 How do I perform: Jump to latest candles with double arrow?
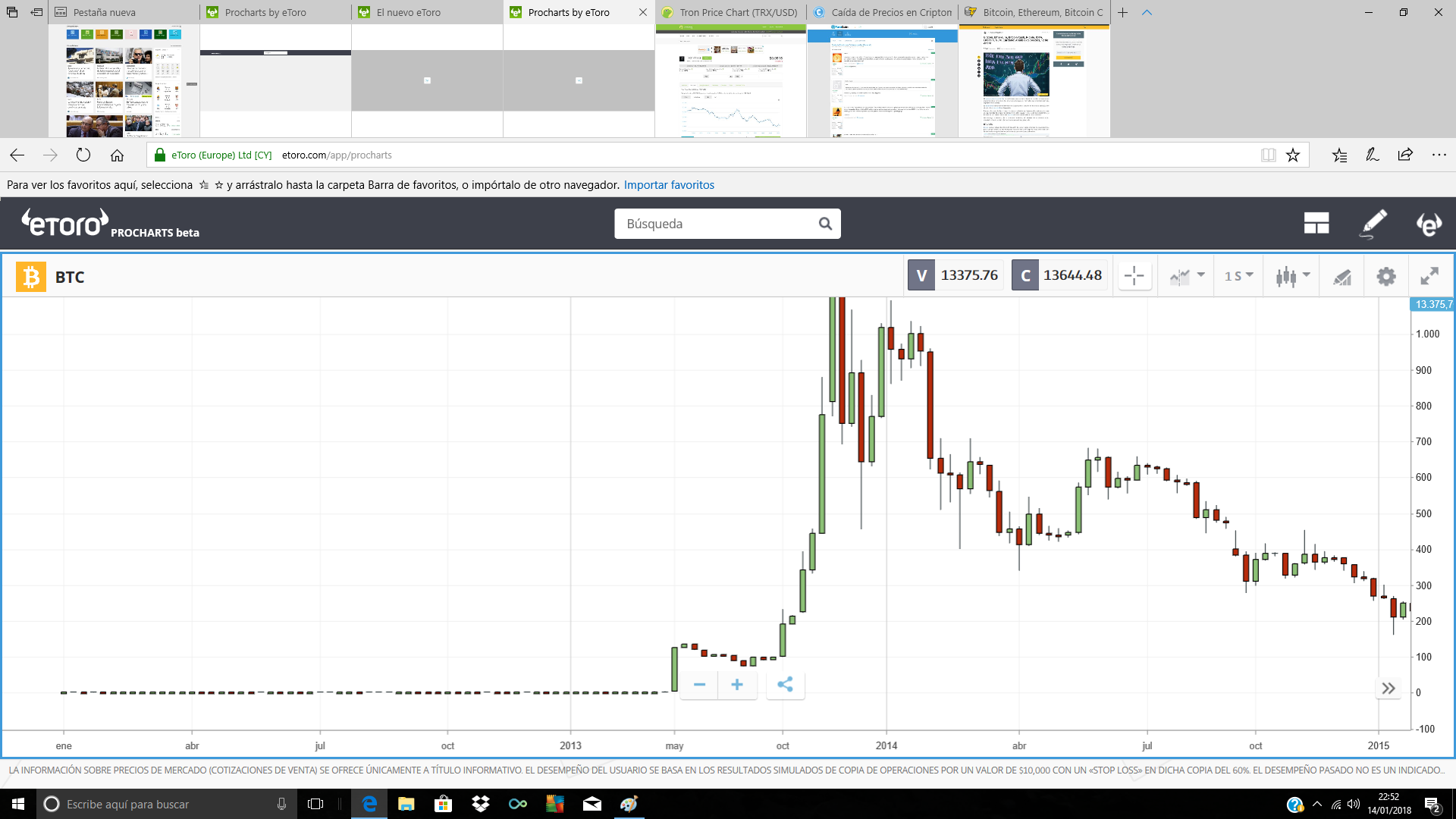coord(1388,689)
